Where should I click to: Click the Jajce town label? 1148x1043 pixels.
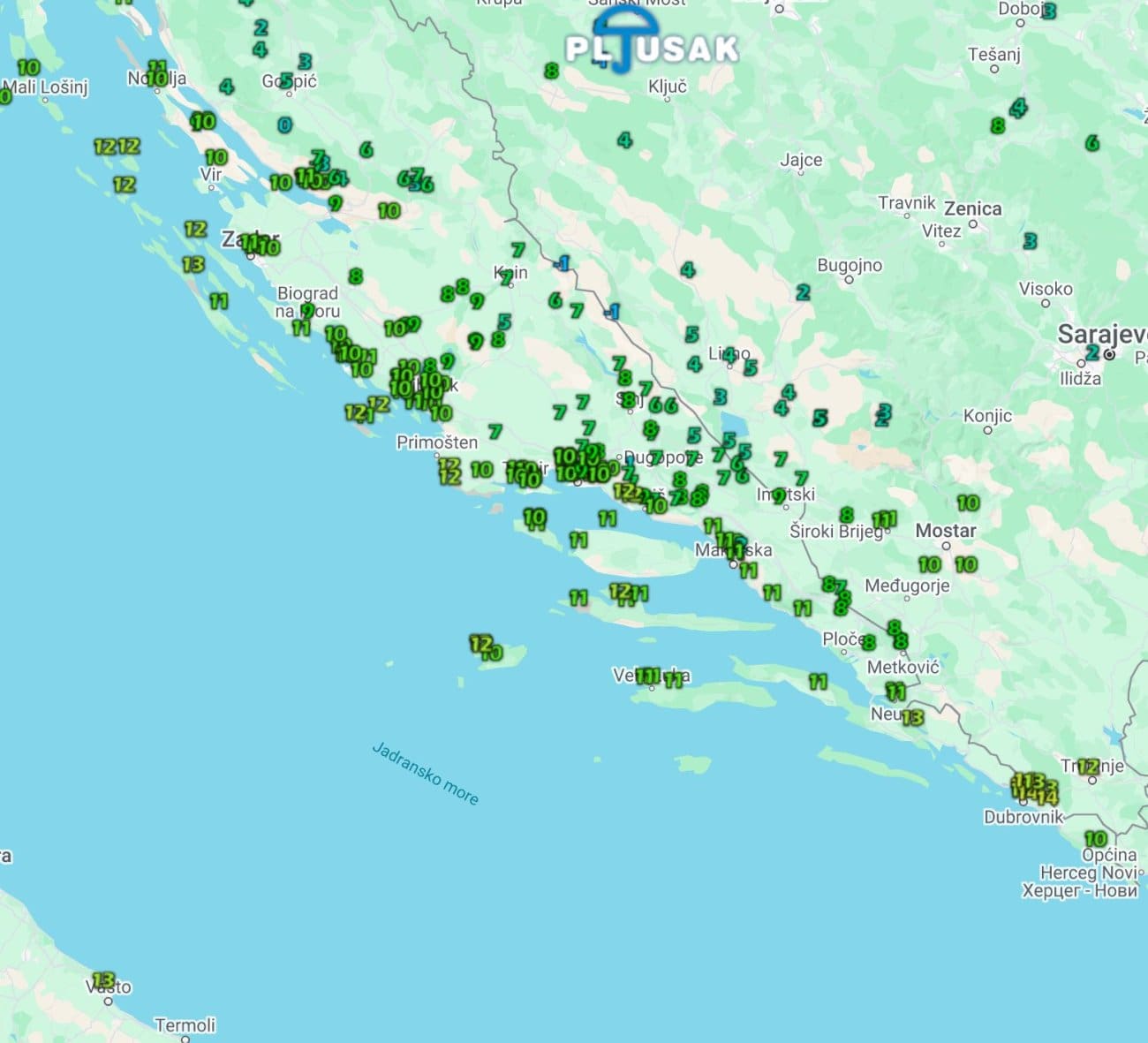click(801, 160)
